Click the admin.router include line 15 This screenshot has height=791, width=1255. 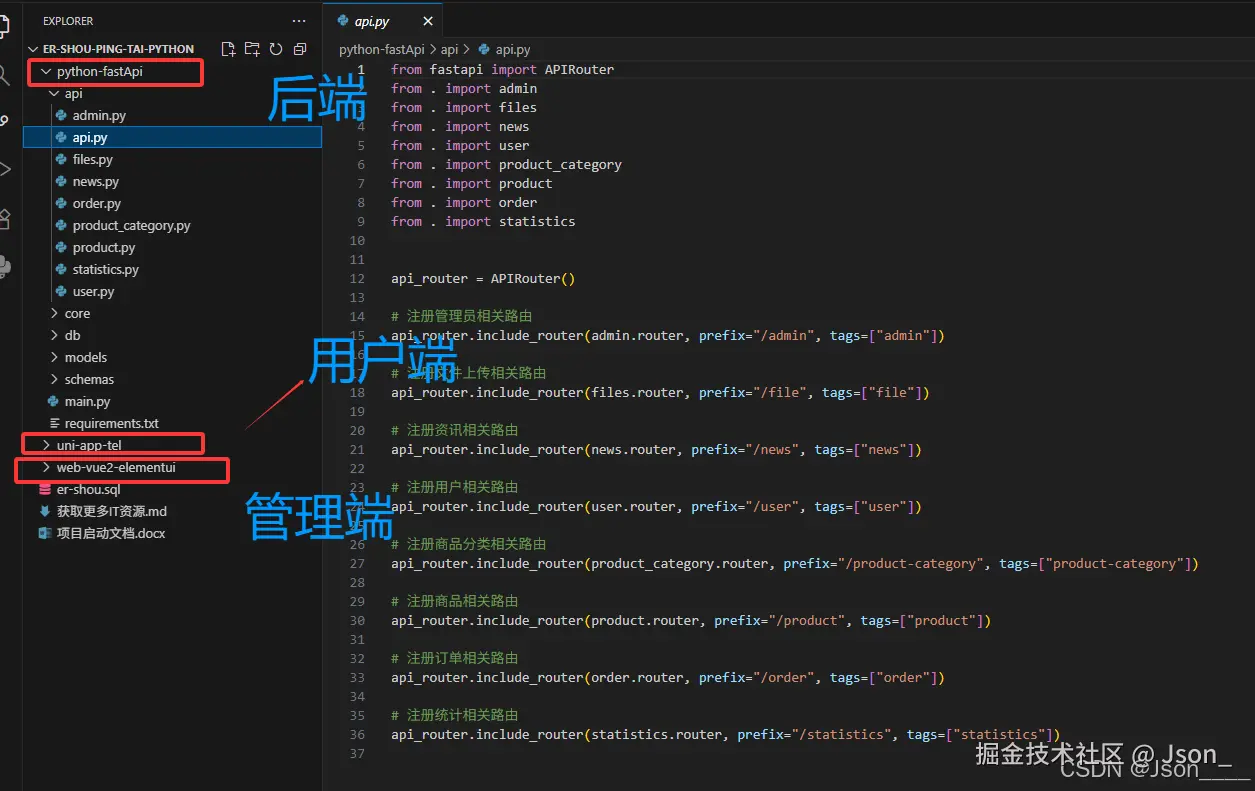click(667, 336)
